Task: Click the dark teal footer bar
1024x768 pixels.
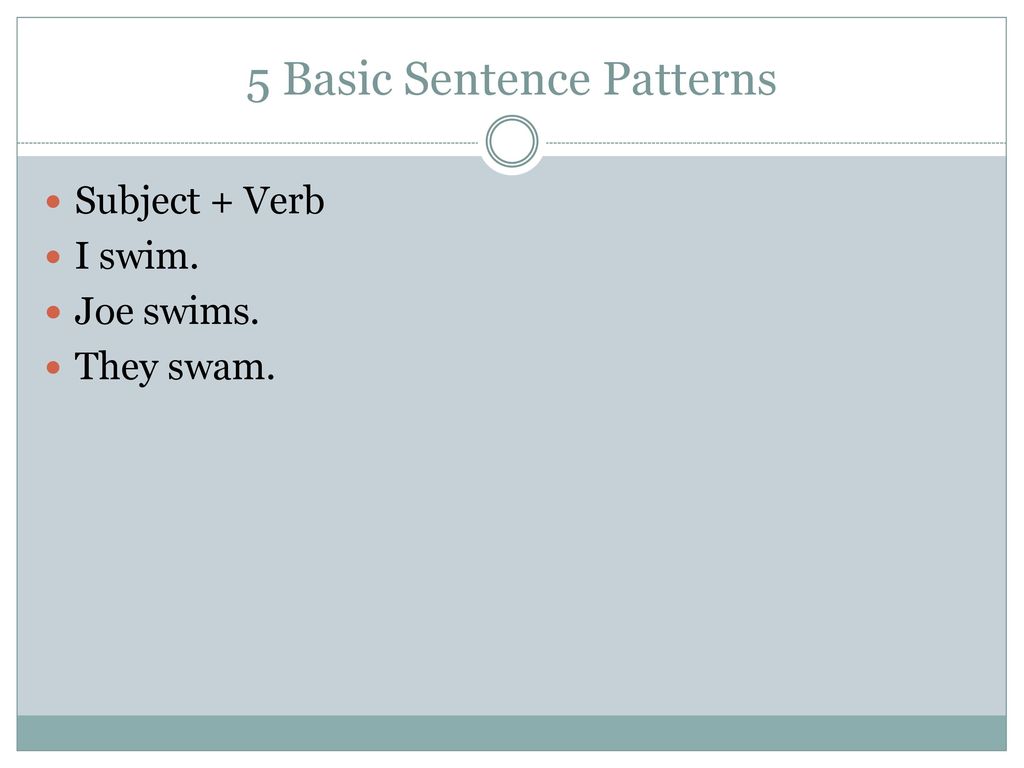Action: pos(511,733)
